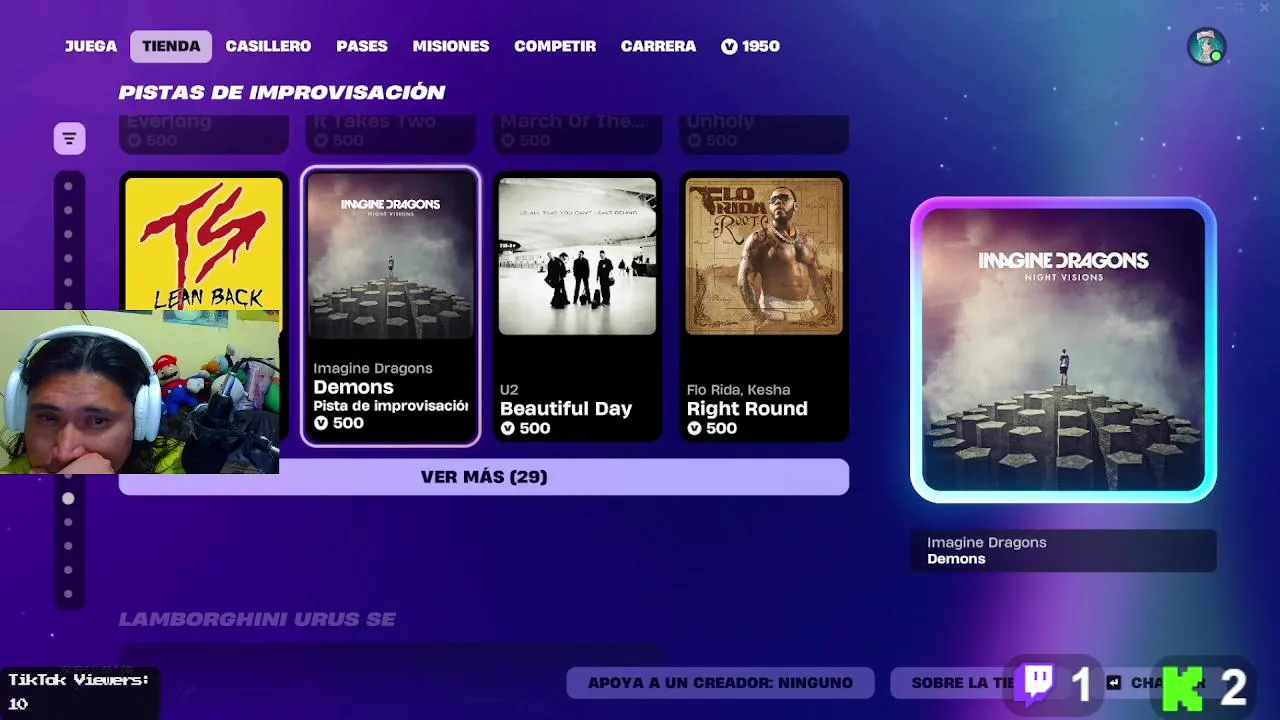Click the large Demons album preview

coord(1063,350)
